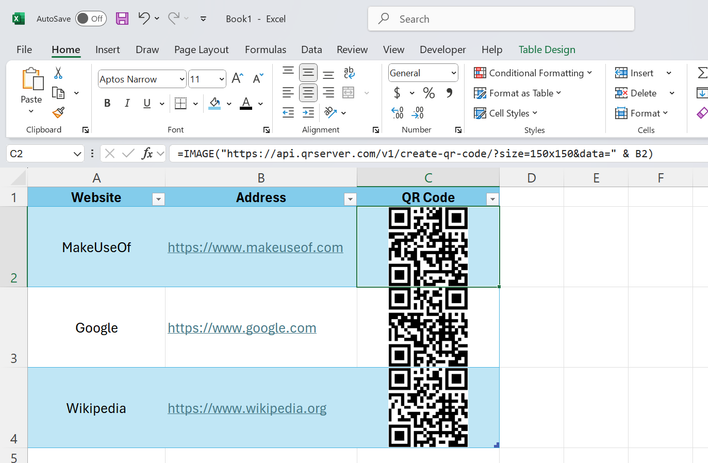Screen dimensions: 708x463
Task: Click the formula bar text
Action: (415, 154)
